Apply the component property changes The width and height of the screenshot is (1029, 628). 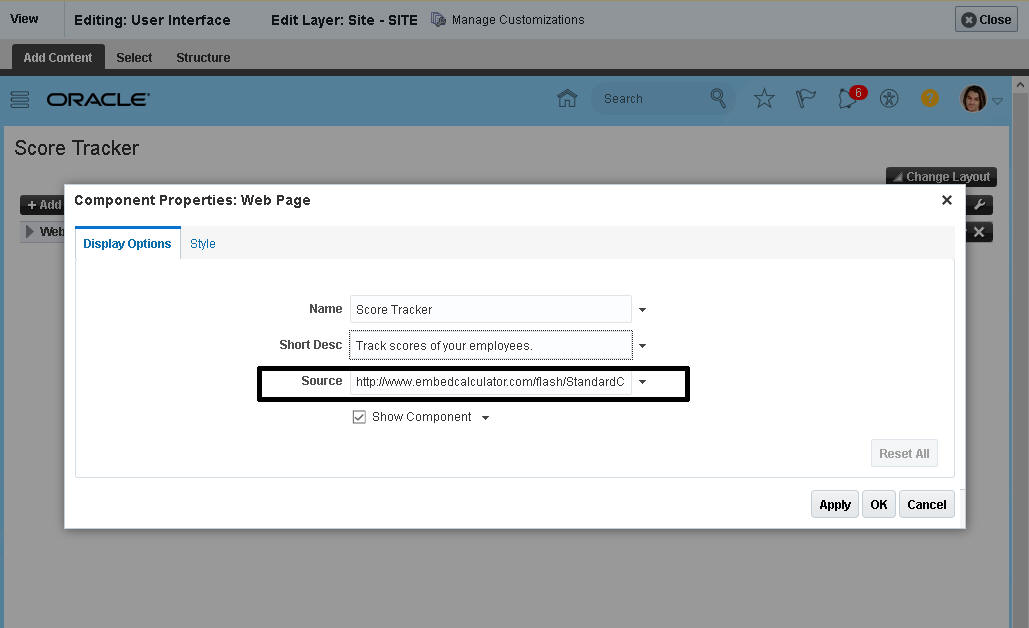tap(834, 504)
